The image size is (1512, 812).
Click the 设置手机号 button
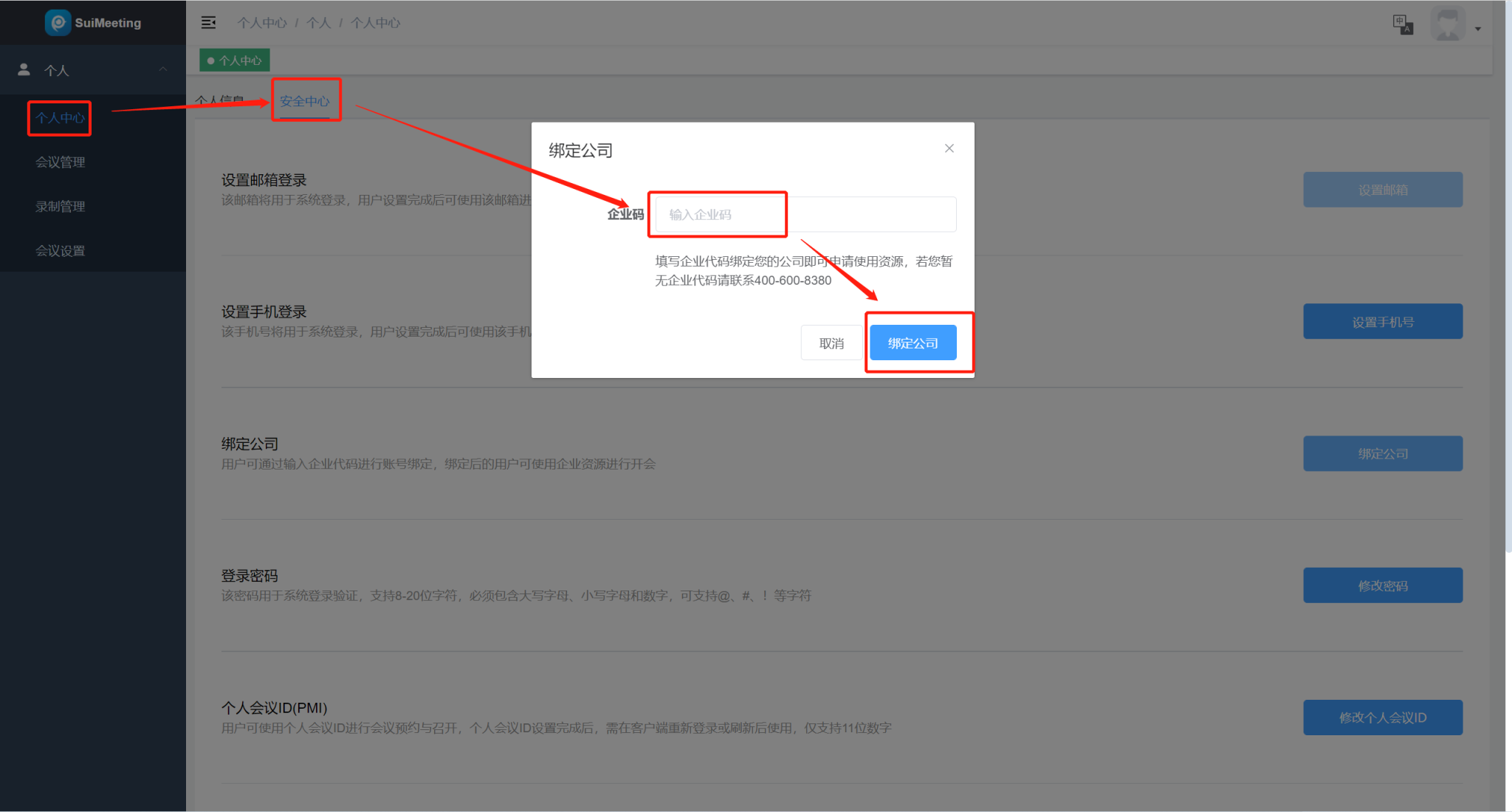(x=1382, y=322)
